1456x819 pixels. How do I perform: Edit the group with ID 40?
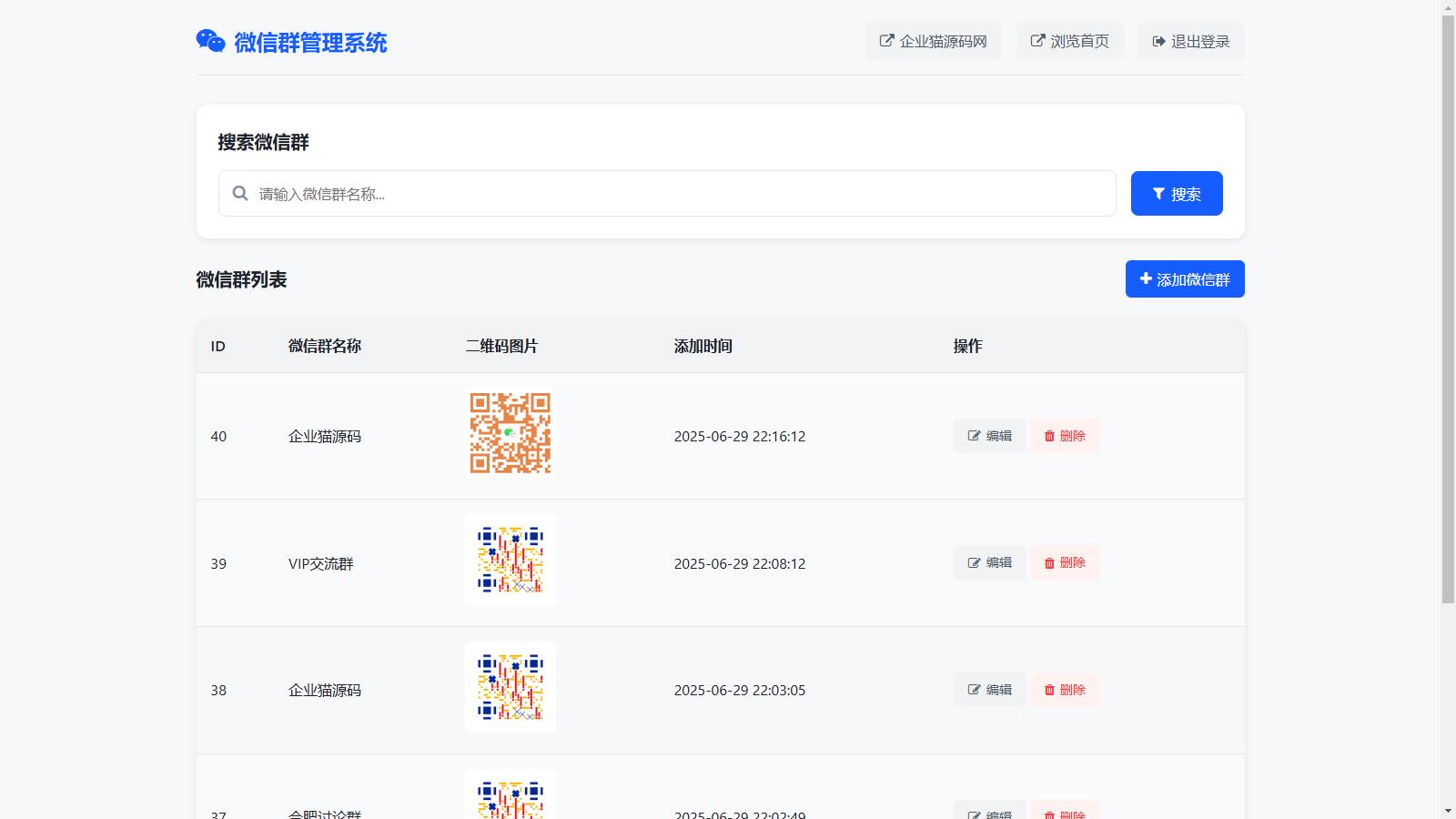(x=989, y=436)
